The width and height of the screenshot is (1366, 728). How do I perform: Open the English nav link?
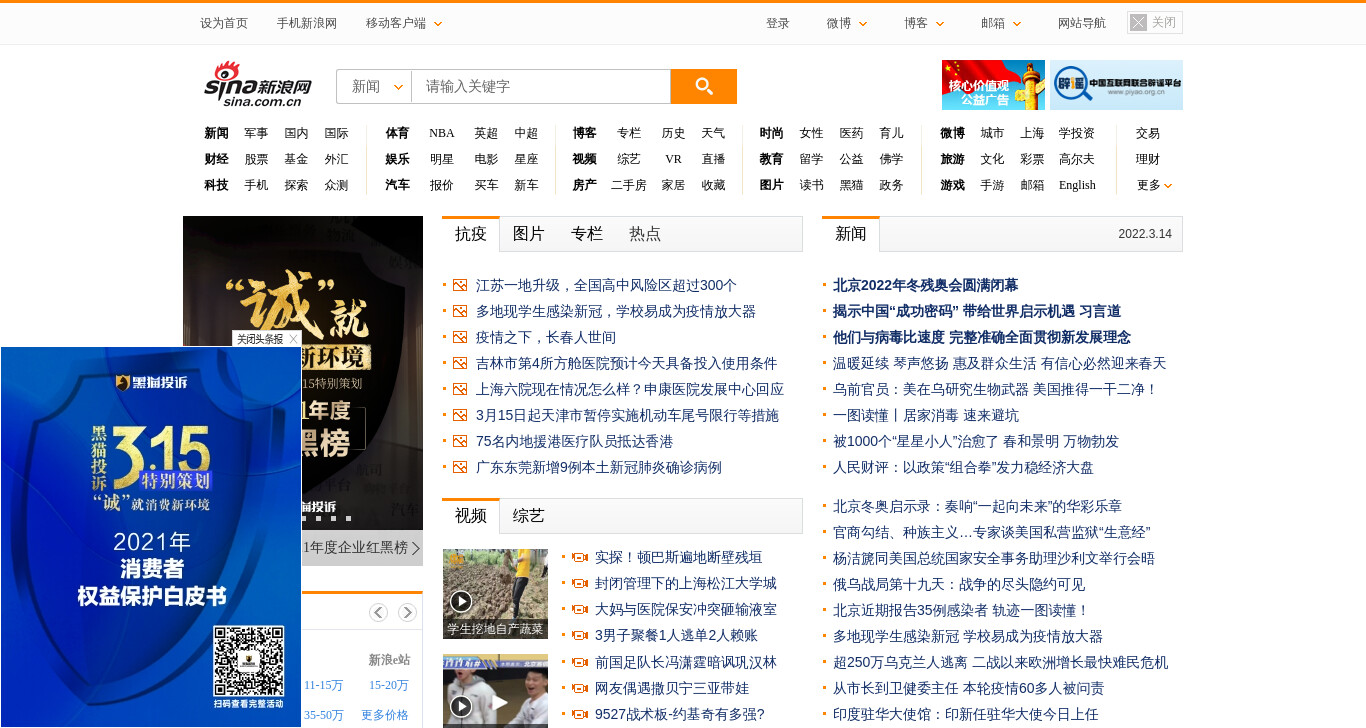(1077, 185)
